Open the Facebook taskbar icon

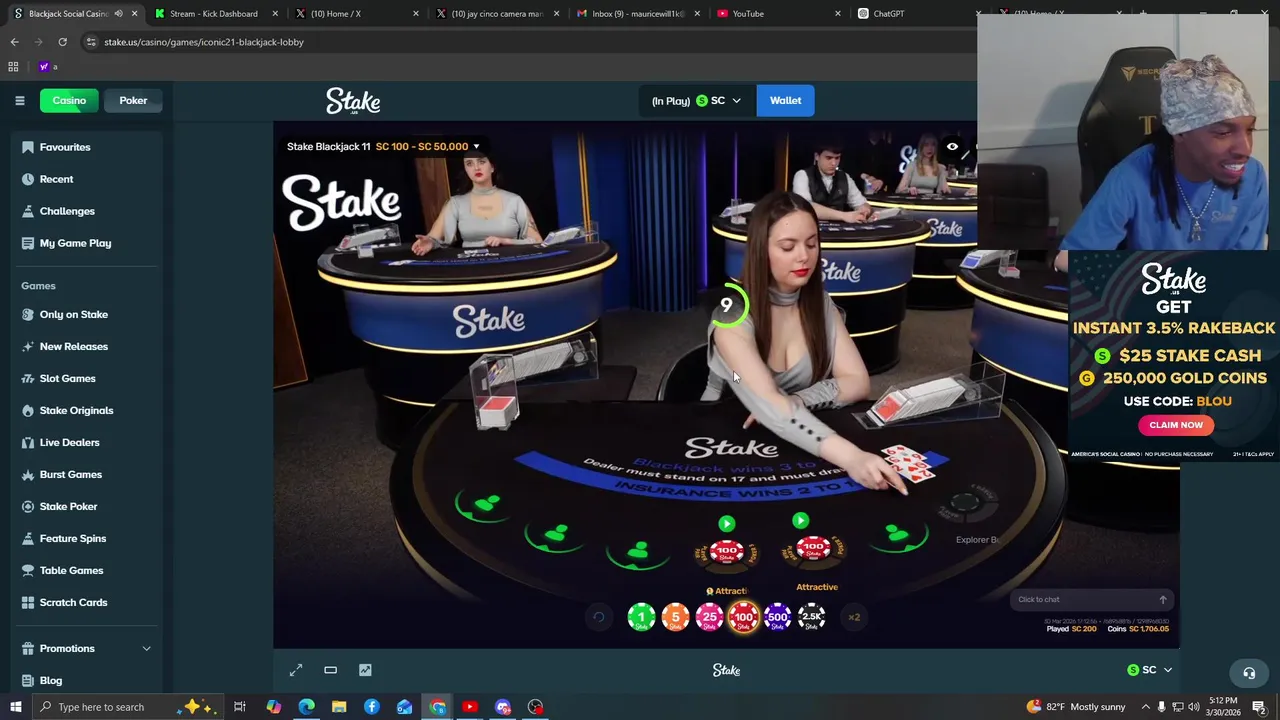tap(371, 707)
